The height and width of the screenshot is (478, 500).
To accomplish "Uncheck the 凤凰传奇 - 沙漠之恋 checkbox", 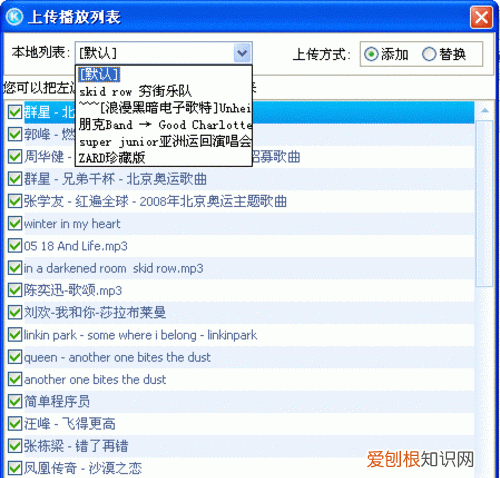I will [15, 468].
